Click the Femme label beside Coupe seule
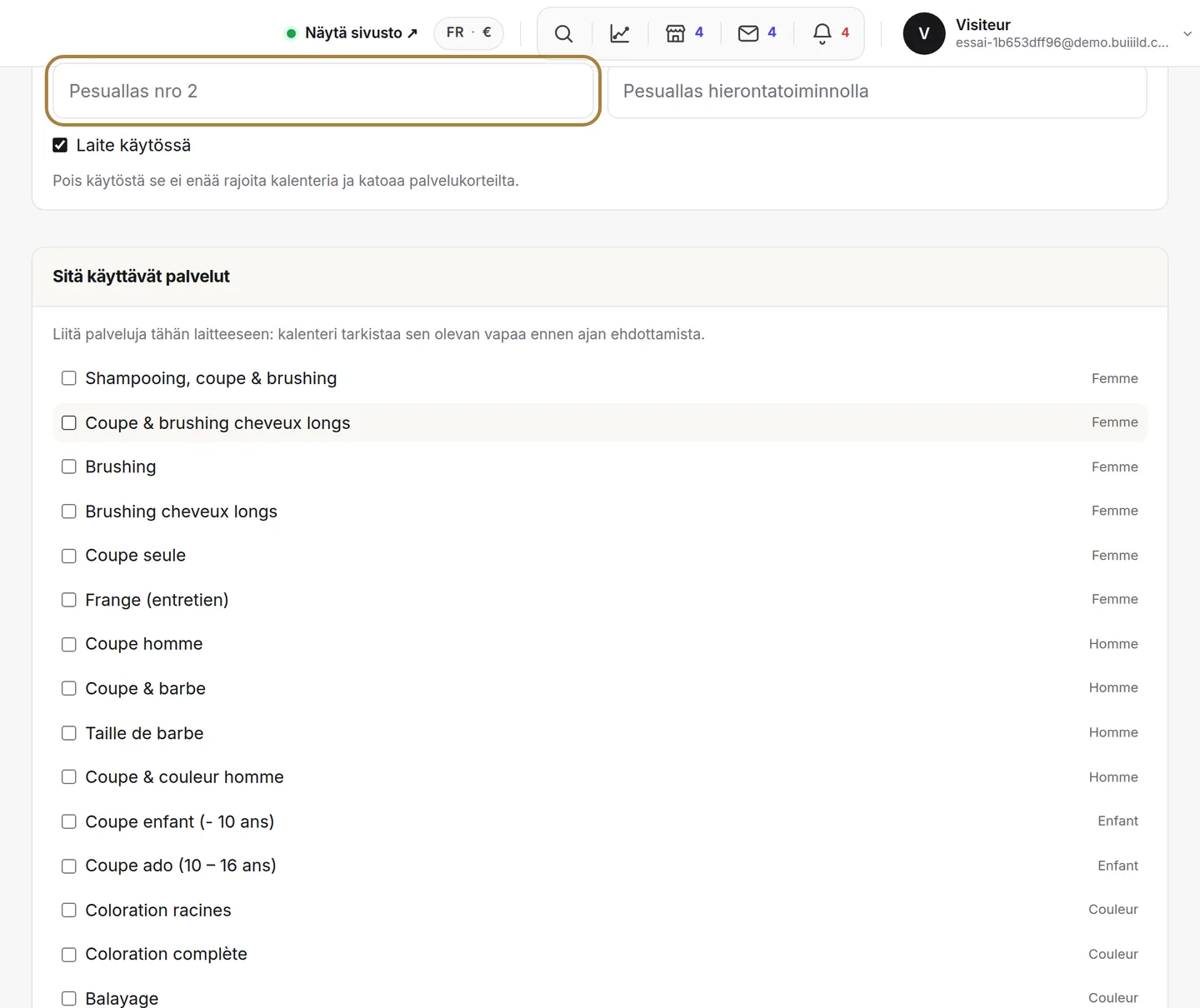1200x1008 pixels. [1115, 556]
